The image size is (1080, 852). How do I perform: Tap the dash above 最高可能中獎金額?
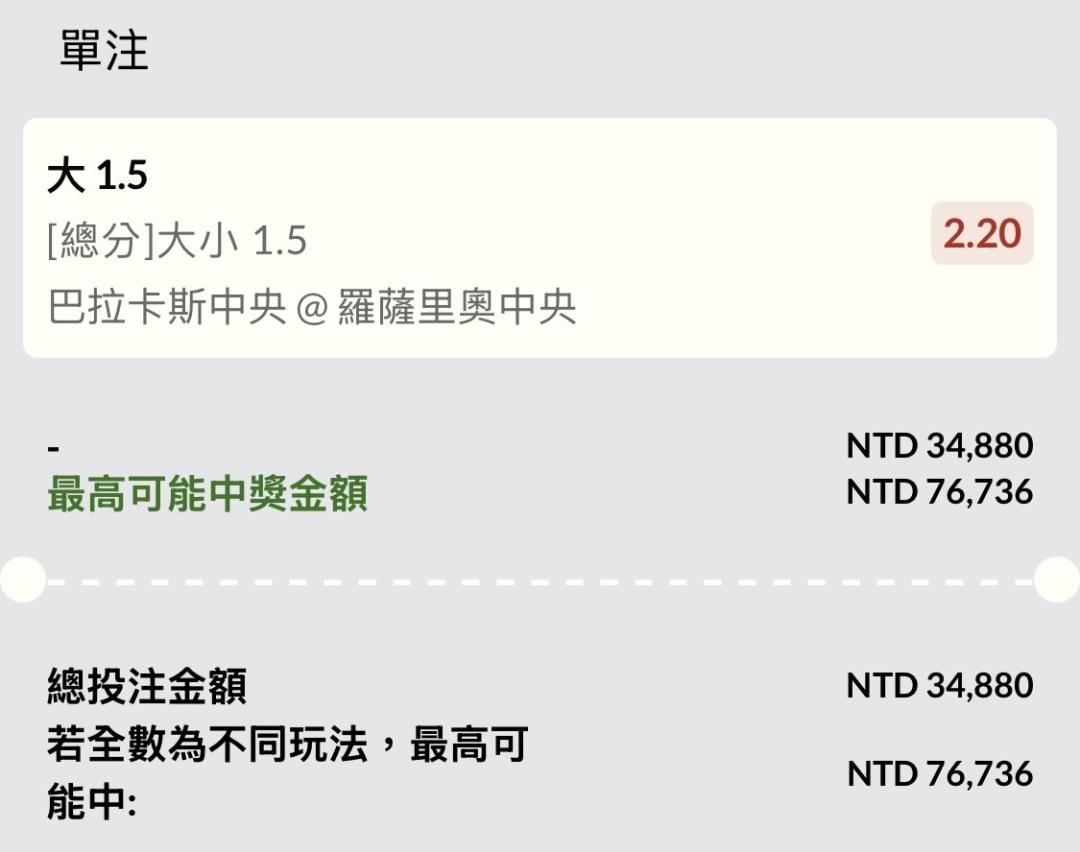[53, 448]
